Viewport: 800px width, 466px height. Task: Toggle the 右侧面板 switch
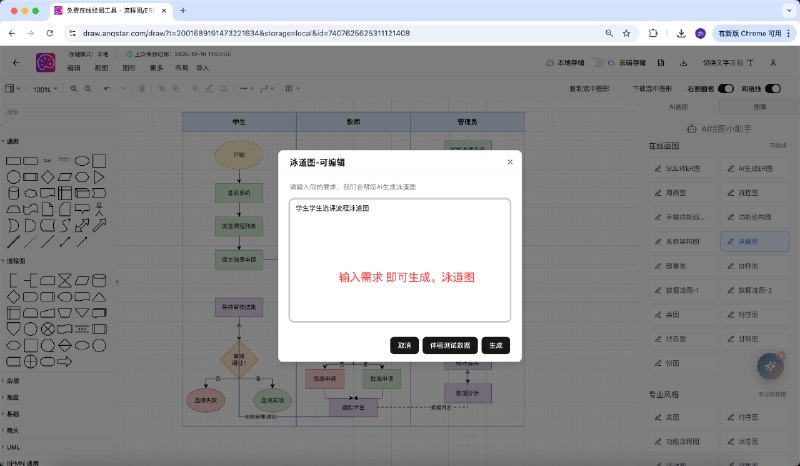[x=726, y=89]
